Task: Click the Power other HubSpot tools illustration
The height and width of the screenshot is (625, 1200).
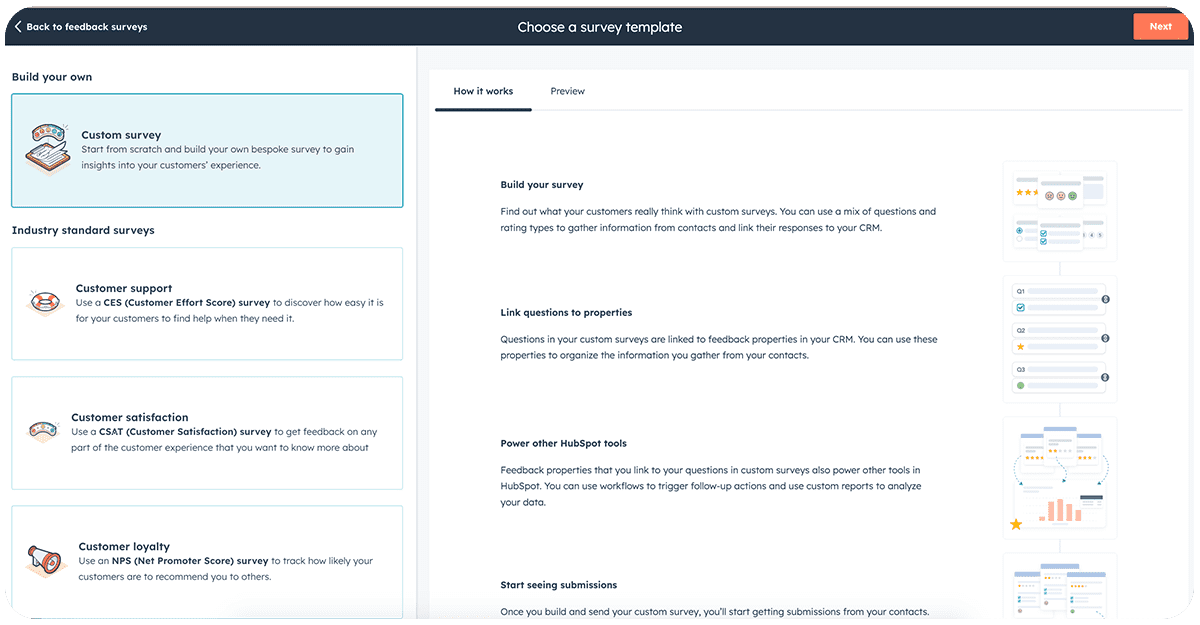Action: [1060, 478]
